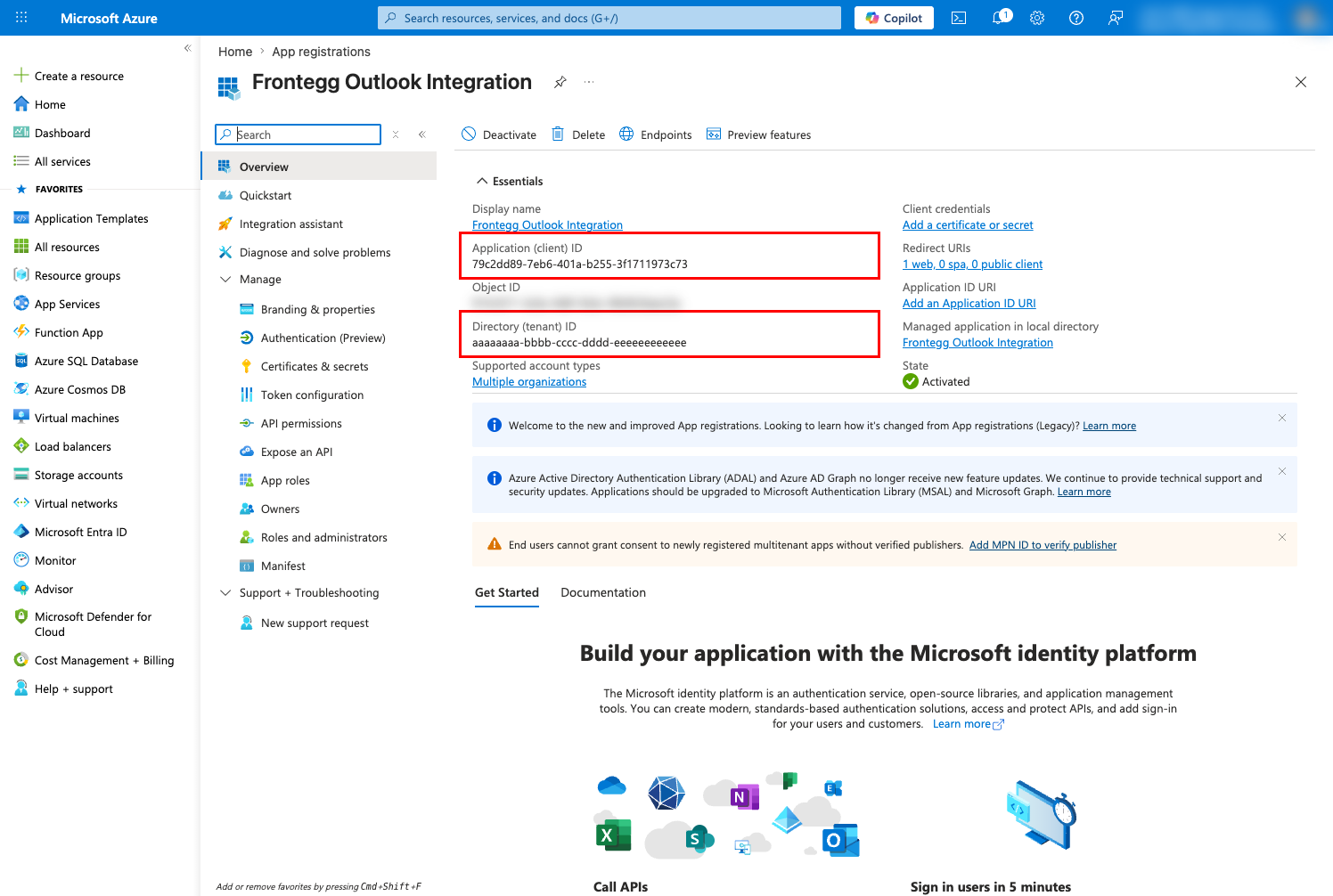Viewport: 1333px width, 896px height.
Task: Focus the global search resources box
Action: 609,18
